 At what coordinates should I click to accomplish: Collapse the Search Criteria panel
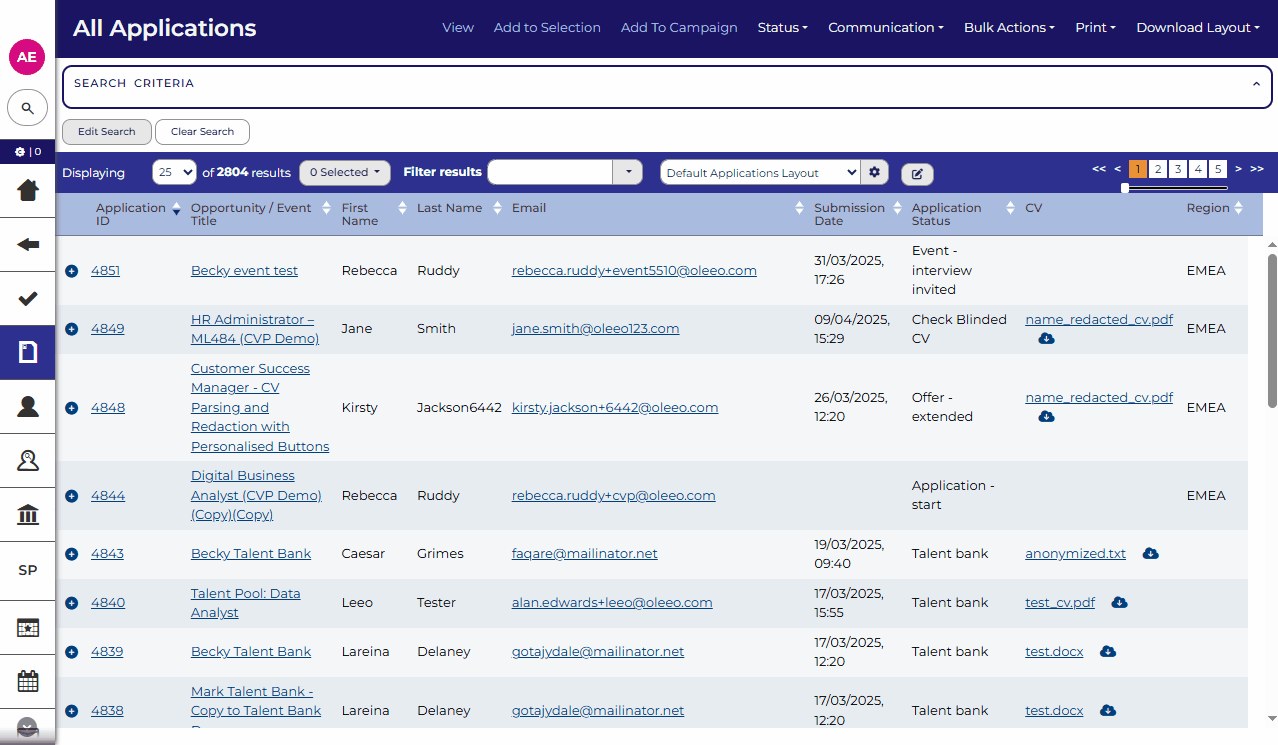click(1256, 85)
